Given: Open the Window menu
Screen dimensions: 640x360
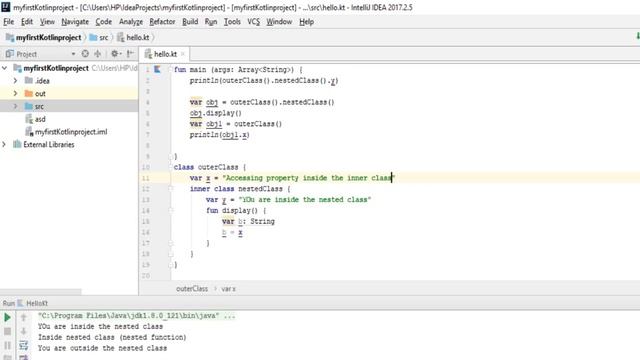Looking at the screenshot, I should 279,22.
